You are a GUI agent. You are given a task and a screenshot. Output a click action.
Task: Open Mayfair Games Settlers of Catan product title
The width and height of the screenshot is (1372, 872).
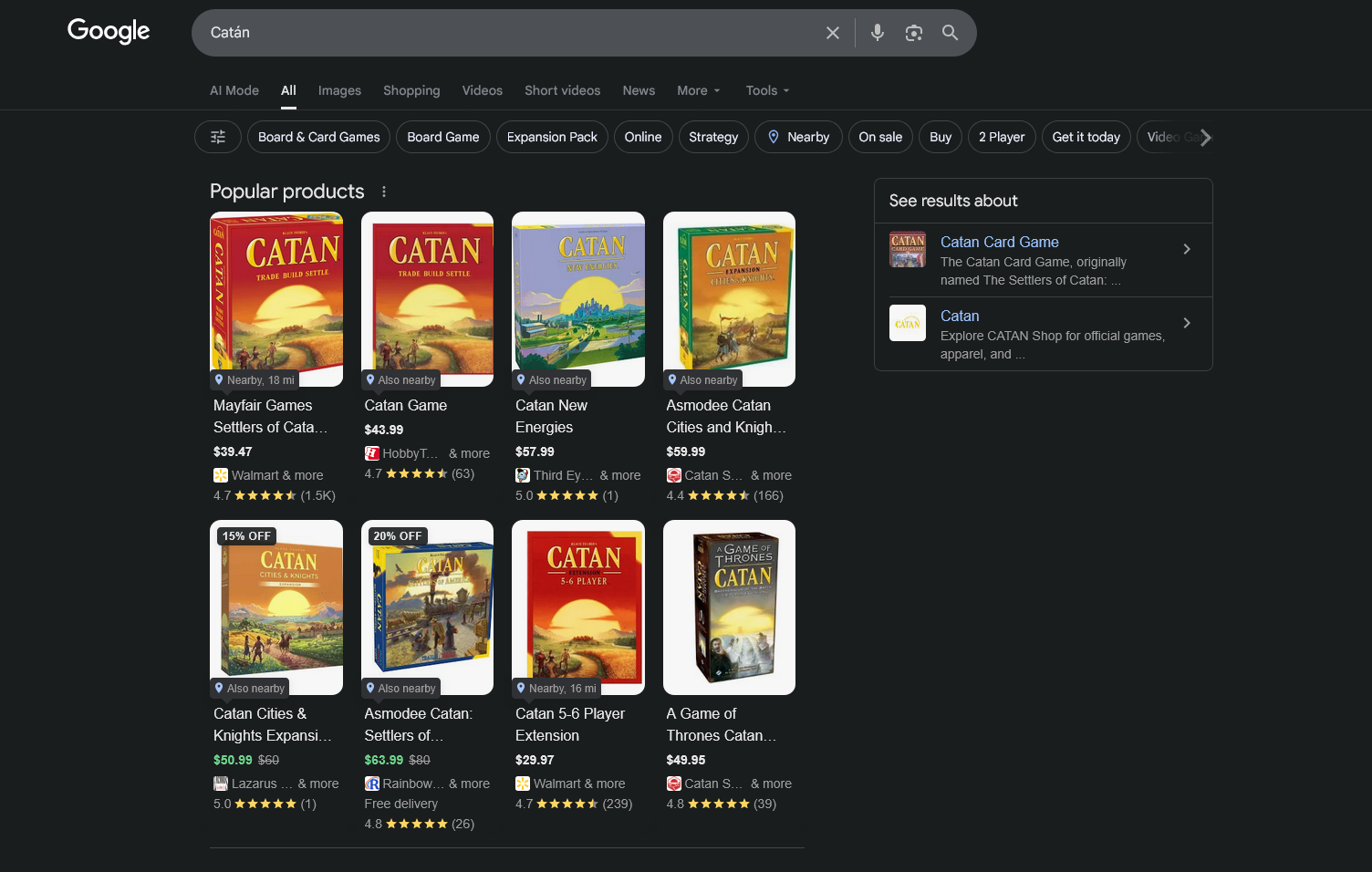coord(270,416)
